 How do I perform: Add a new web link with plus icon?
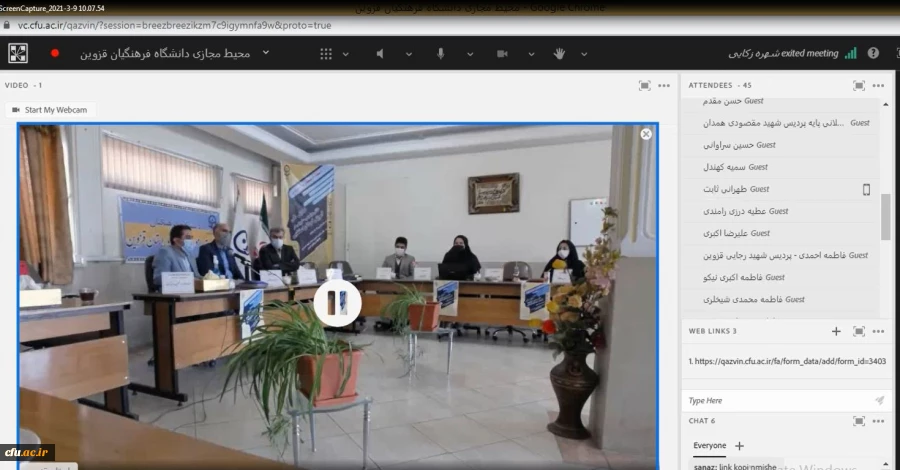click(836, 331)
